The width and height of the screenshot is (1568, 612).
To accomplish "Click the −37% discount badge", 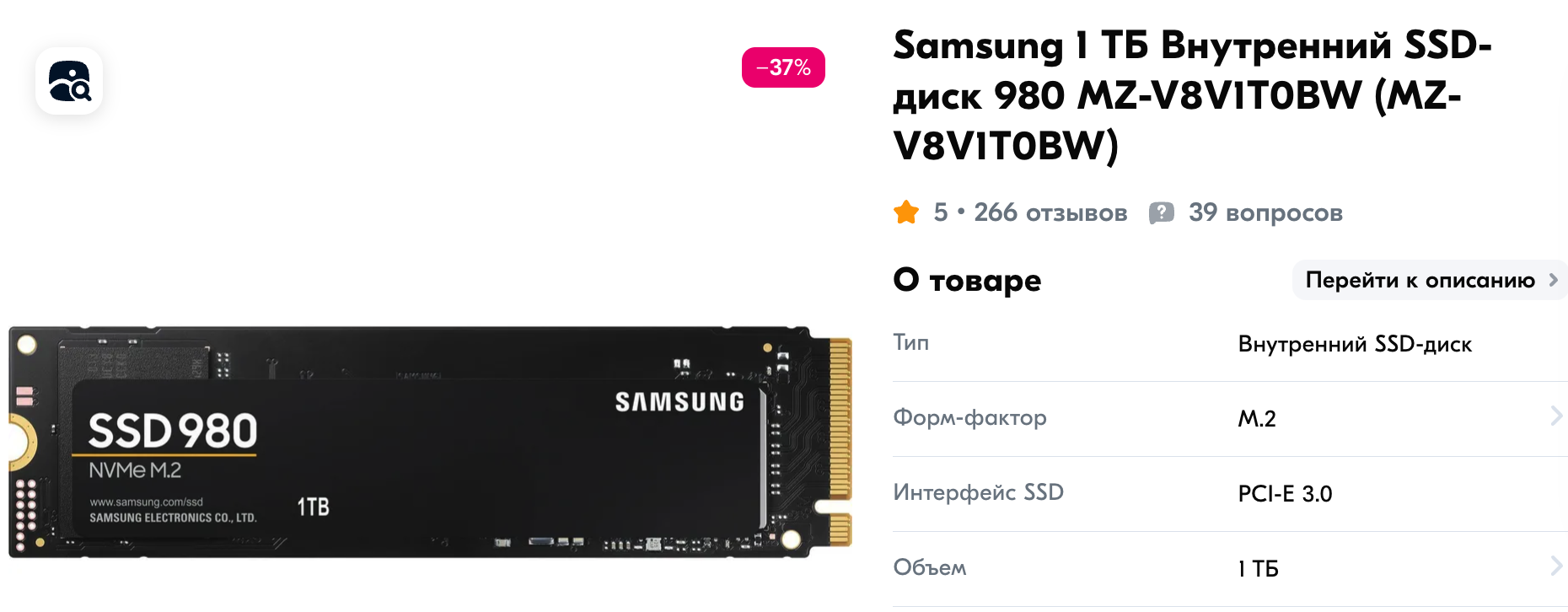I will point(783,67).
